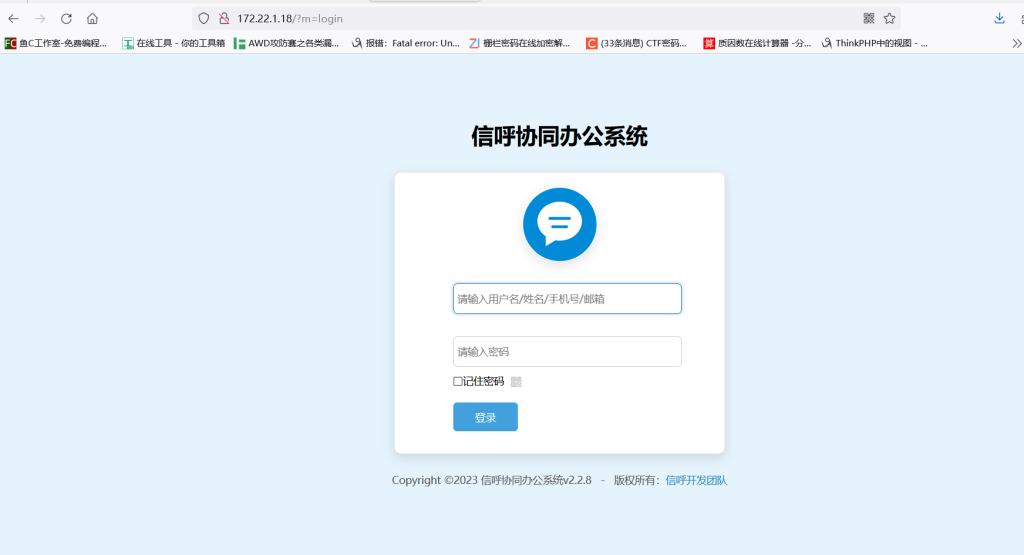Expand hidden bookmarks overflow chevron
Image resolution: width=1024 pixels, height=555 pixels.
click(1016, 43)
